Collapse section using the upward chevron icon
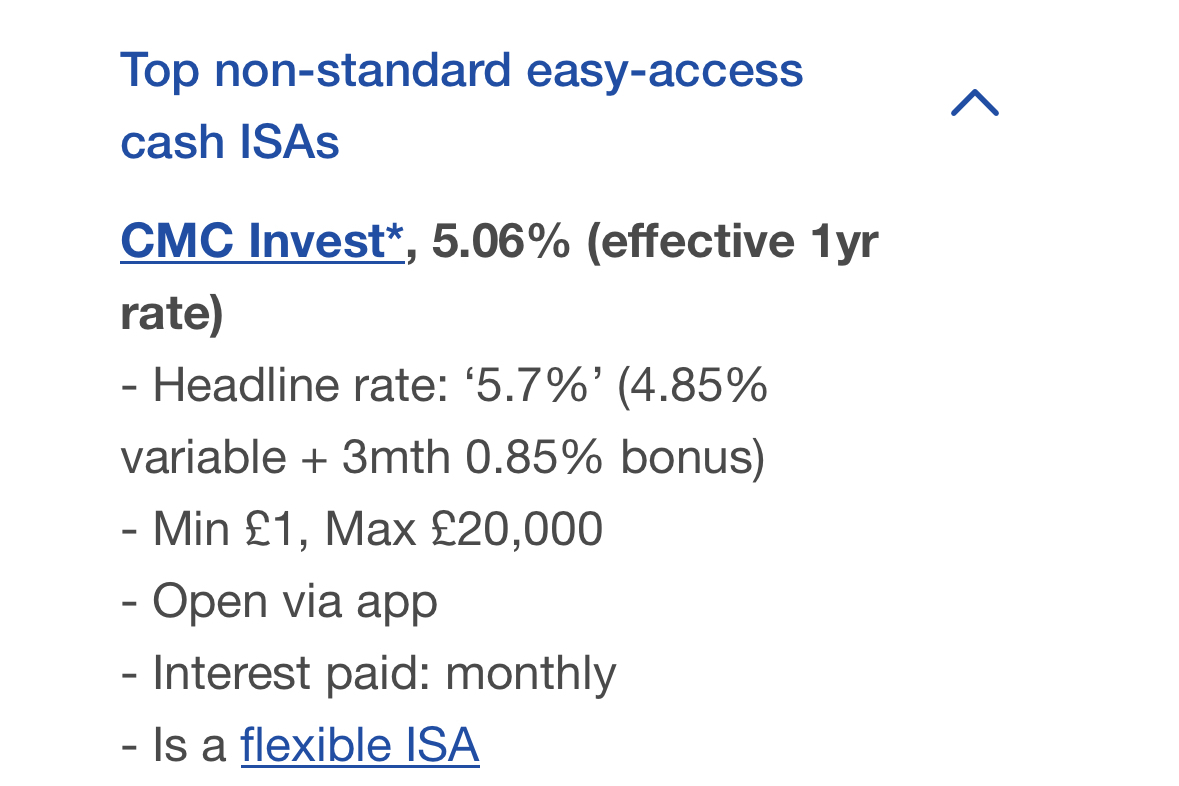The image size is (1179, 786). point(974,103)
